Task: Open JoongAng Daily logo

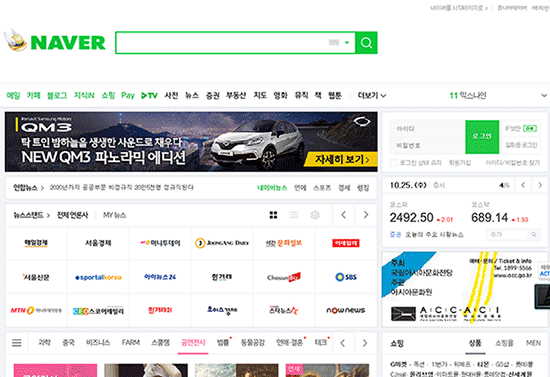Action: coord(222,243)
